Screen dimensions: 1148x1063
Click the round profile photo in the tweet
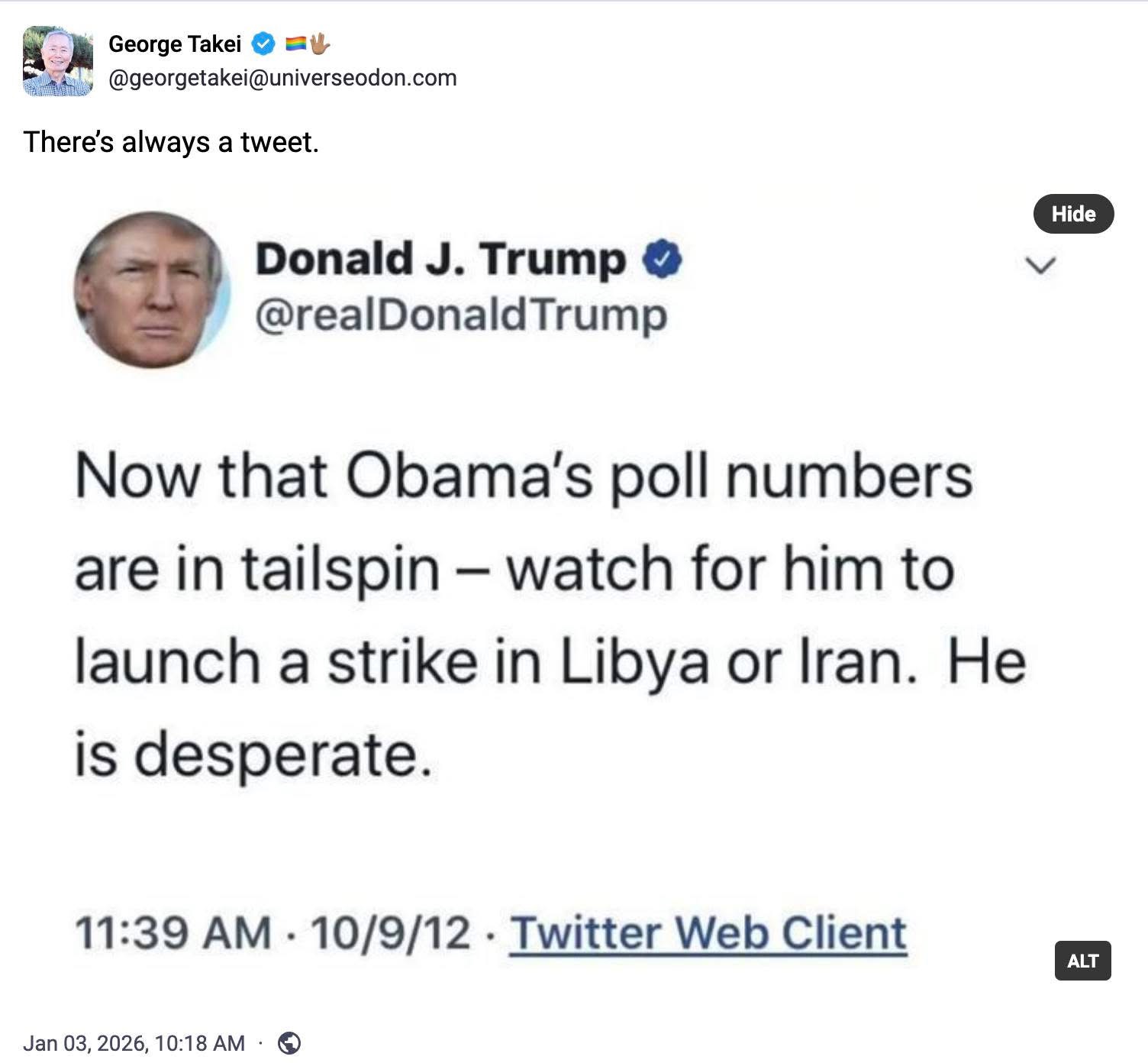coord(153,290)
